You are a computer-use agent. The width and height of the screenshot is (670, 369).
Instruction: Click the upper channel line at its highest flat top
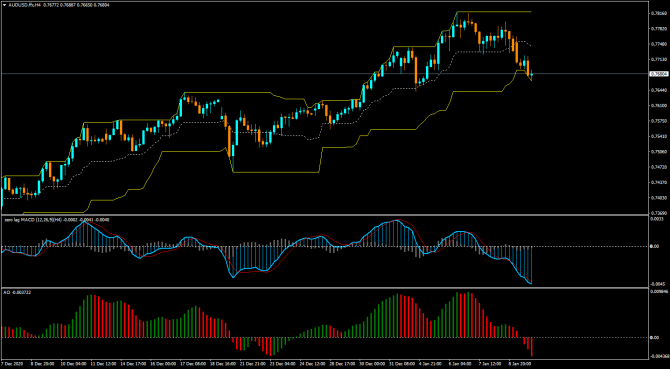[494, 12]
